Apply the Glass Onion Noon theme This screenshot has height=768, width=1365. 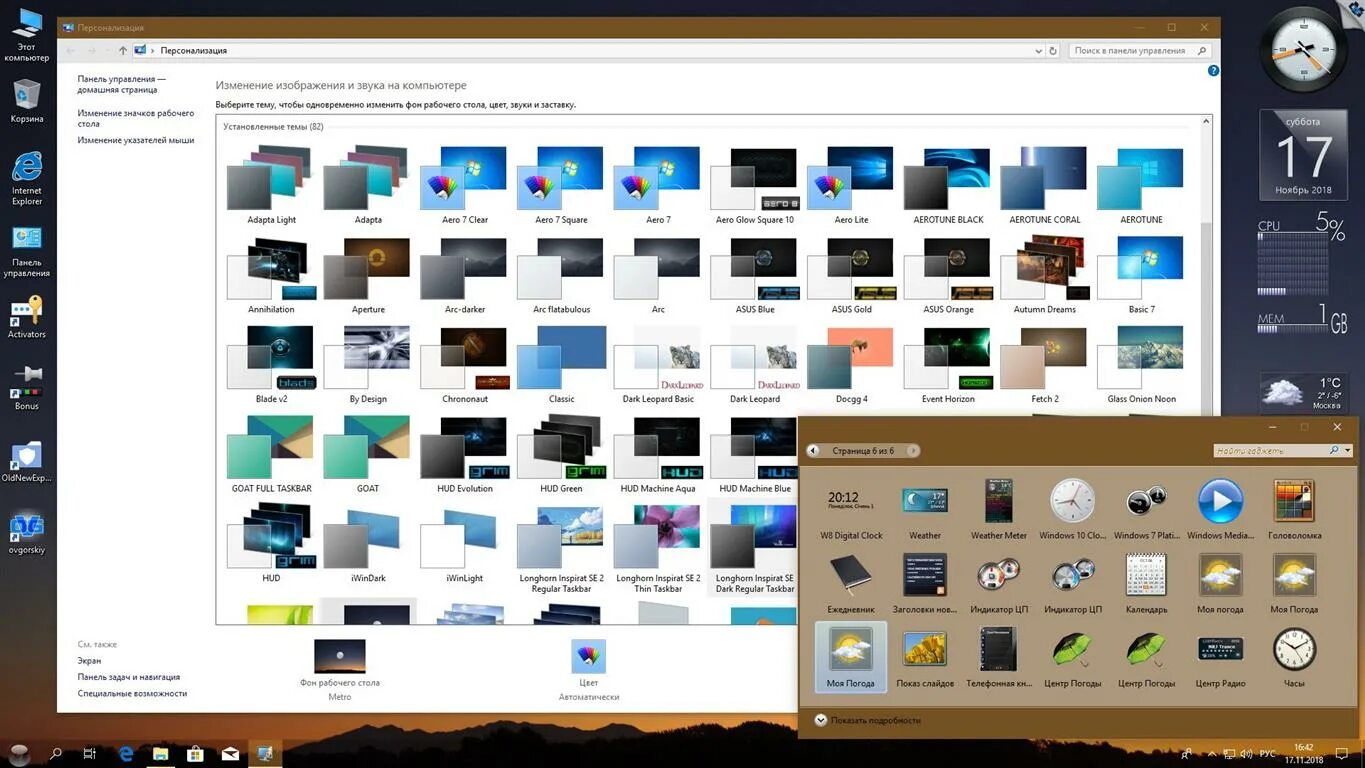1142,364
